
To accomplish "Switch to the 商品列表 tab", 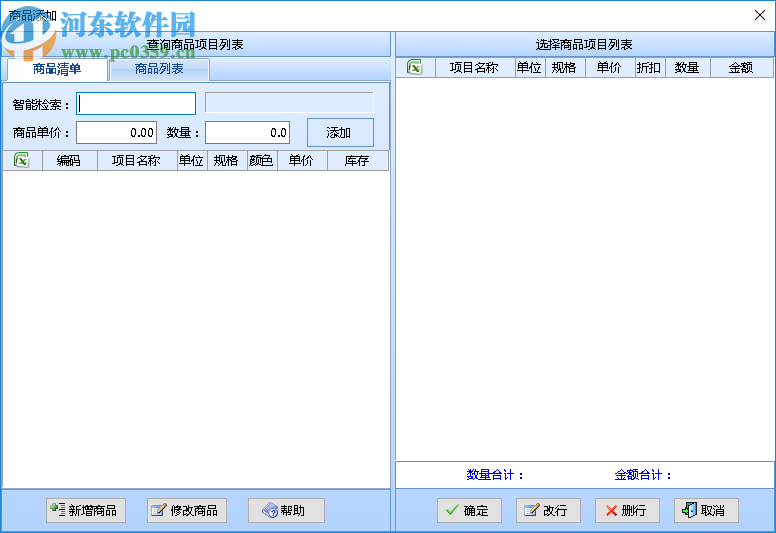I will (x=159, y=69).
